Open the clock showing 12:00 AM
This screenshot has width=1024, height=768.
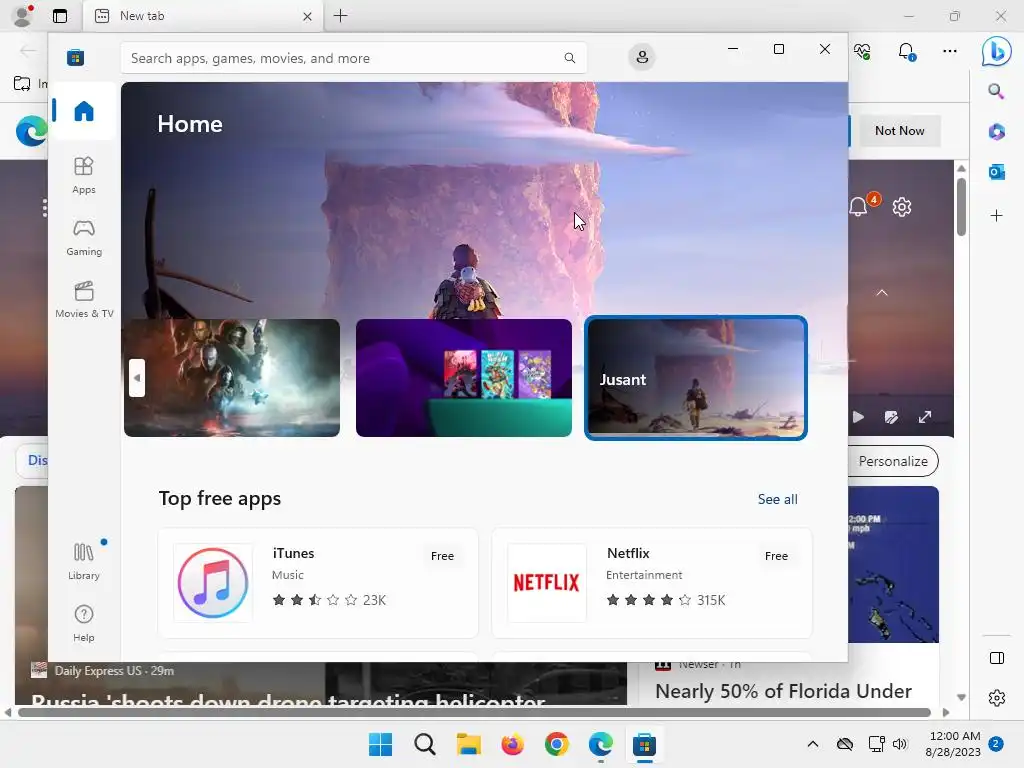pos(953,744)
